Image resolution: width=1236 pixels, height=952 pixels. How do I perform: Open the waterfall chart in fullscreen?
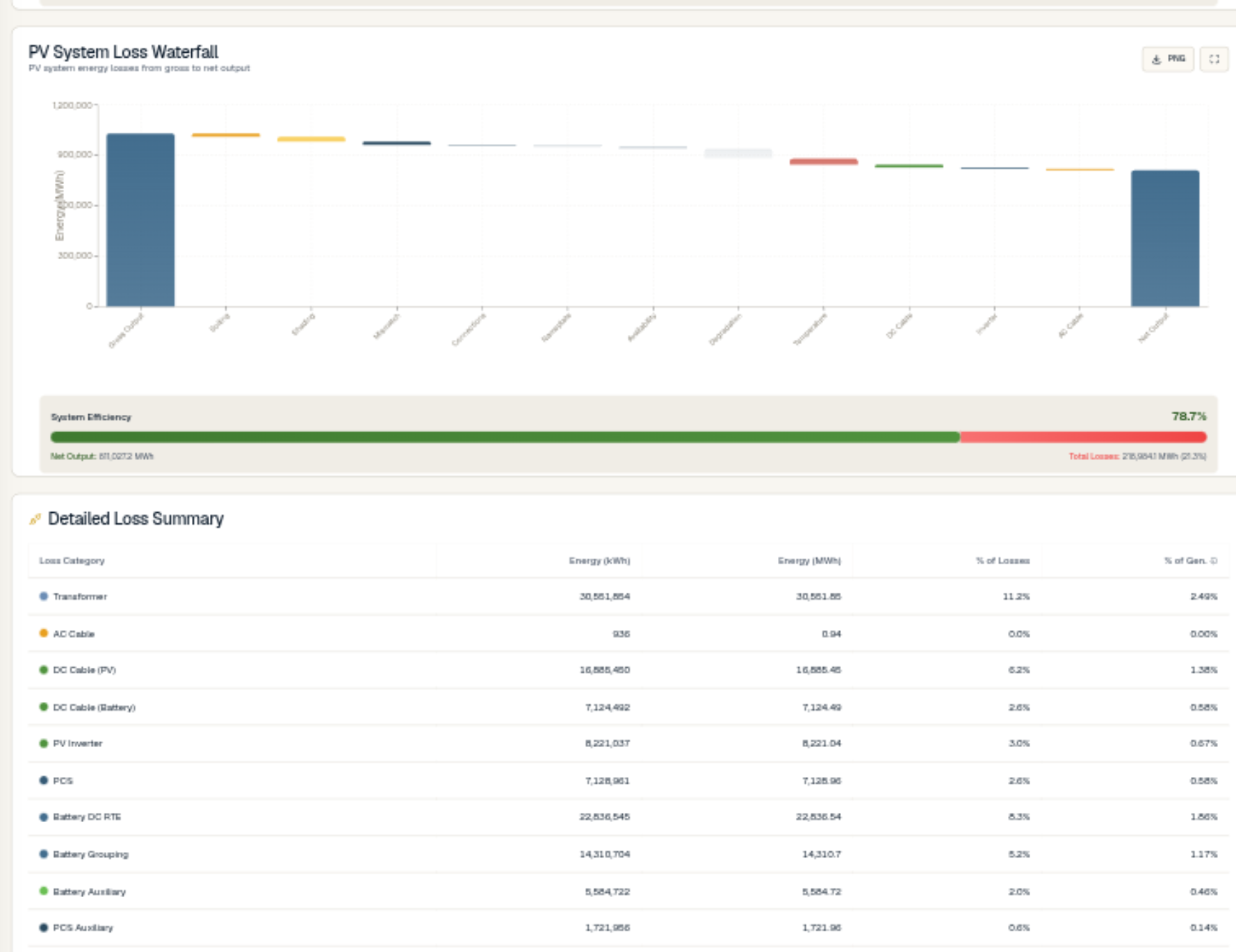tap(1214, 59)
